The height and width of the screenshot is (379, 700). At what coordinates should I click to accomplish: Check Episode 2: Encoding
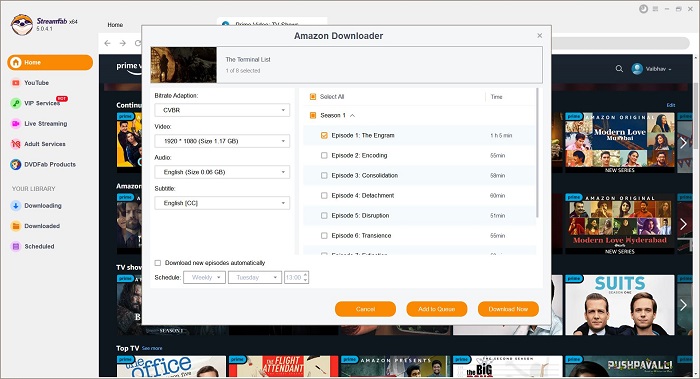point(324,155)
